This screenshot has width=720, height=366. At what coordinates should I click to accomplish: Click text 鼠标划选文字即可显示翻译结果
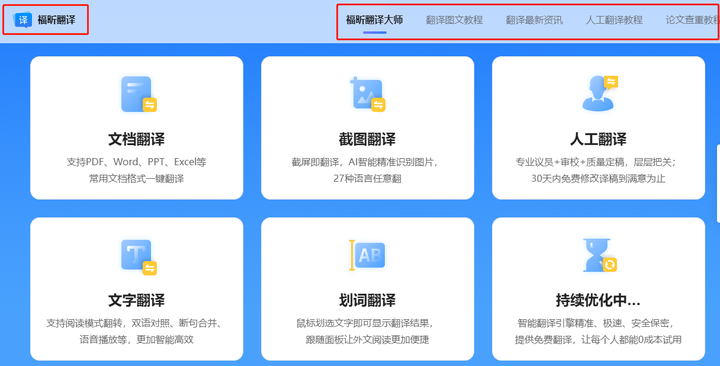coord(364,323)
